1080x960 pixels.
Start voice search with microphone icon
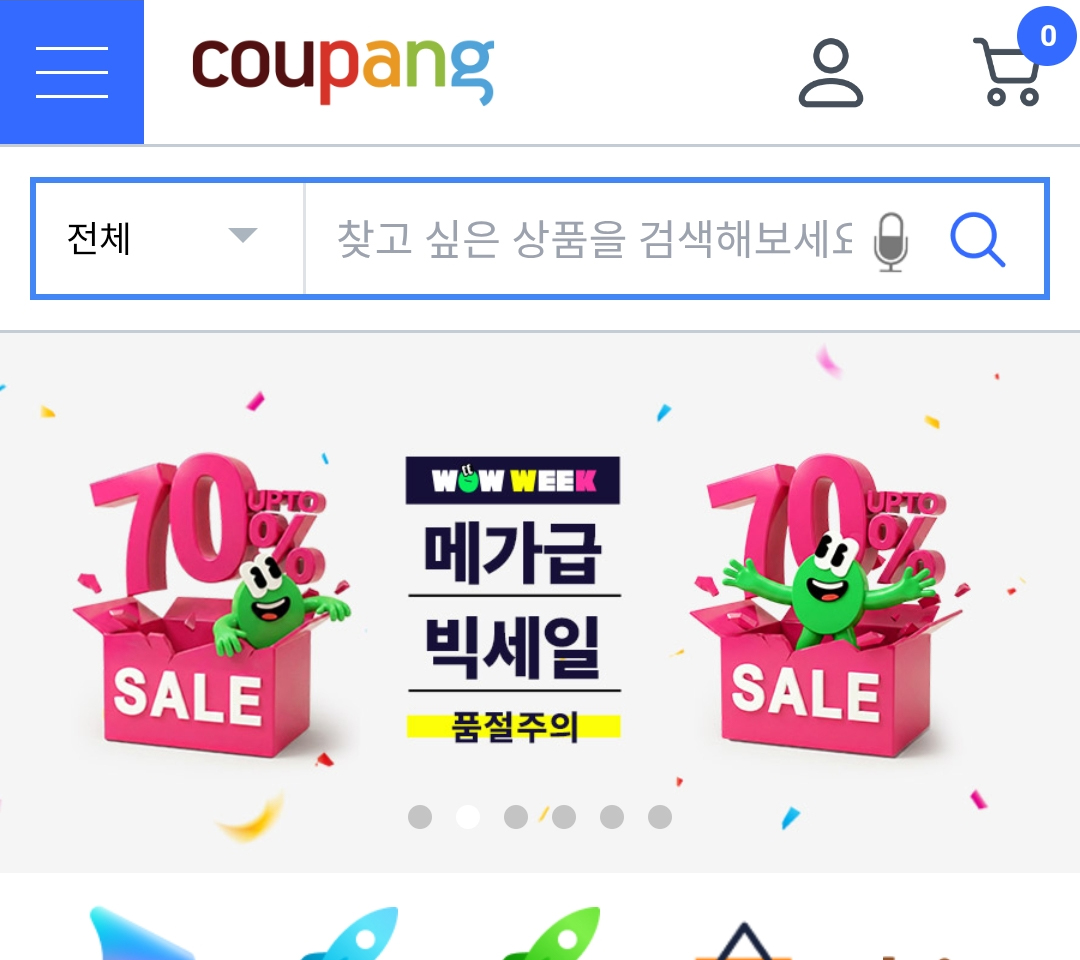pyautogui.click(x=891, y=242)
